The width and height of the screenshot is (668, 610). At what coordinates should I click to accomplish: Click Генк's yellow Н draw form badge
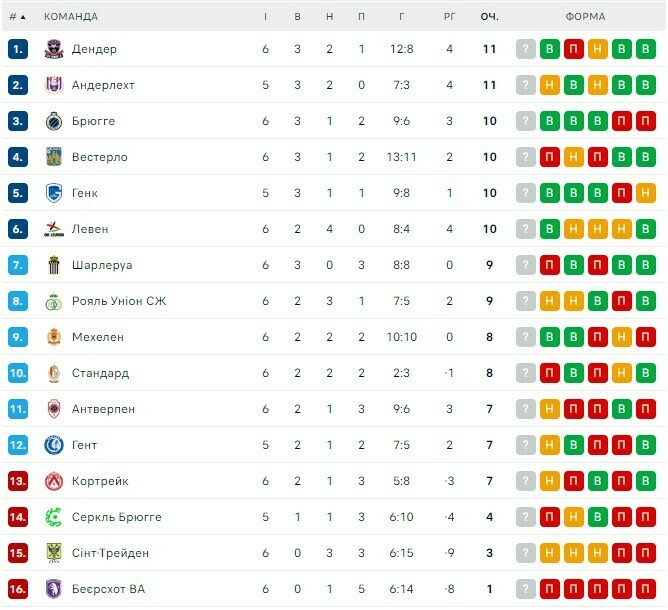click(x=646, y=193)
